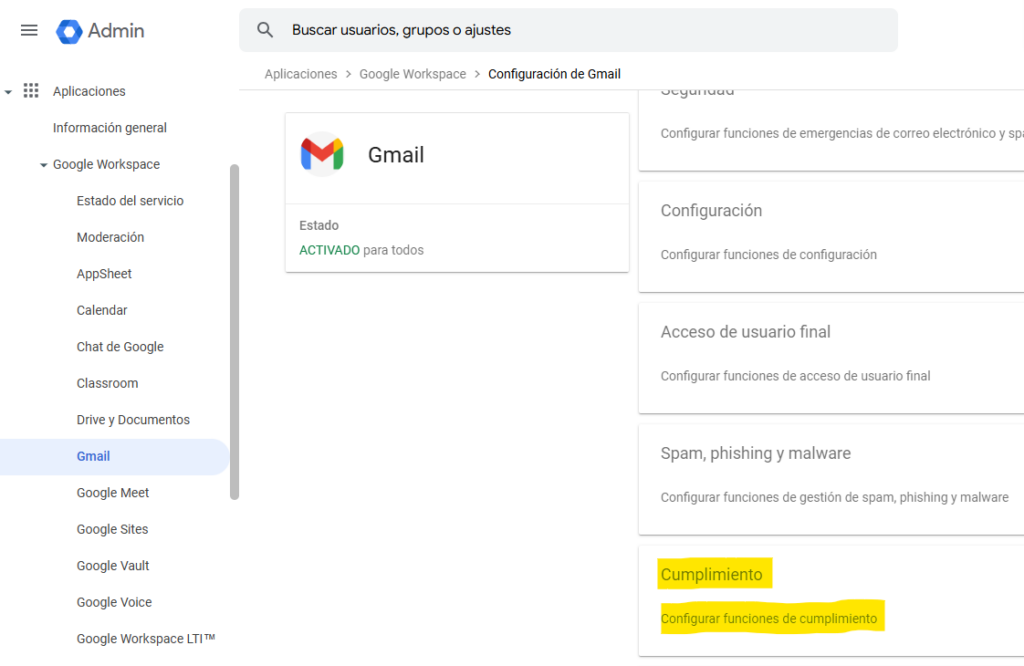
Task: Go to Google Workspace breadcrumb link
Action: pos(412,74)
